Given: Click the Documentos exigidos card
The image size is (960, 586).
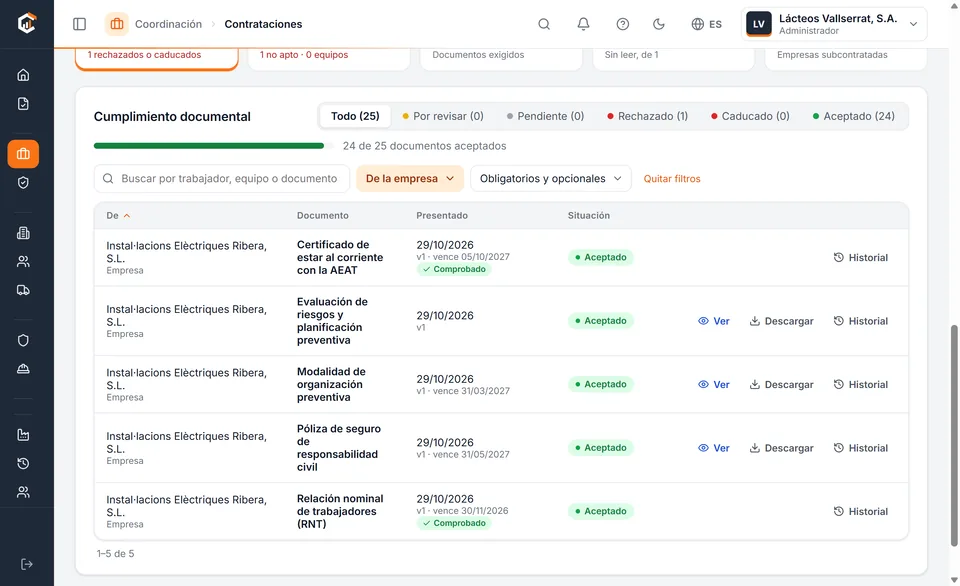Looking at the screenshot, I should (501, 59).
